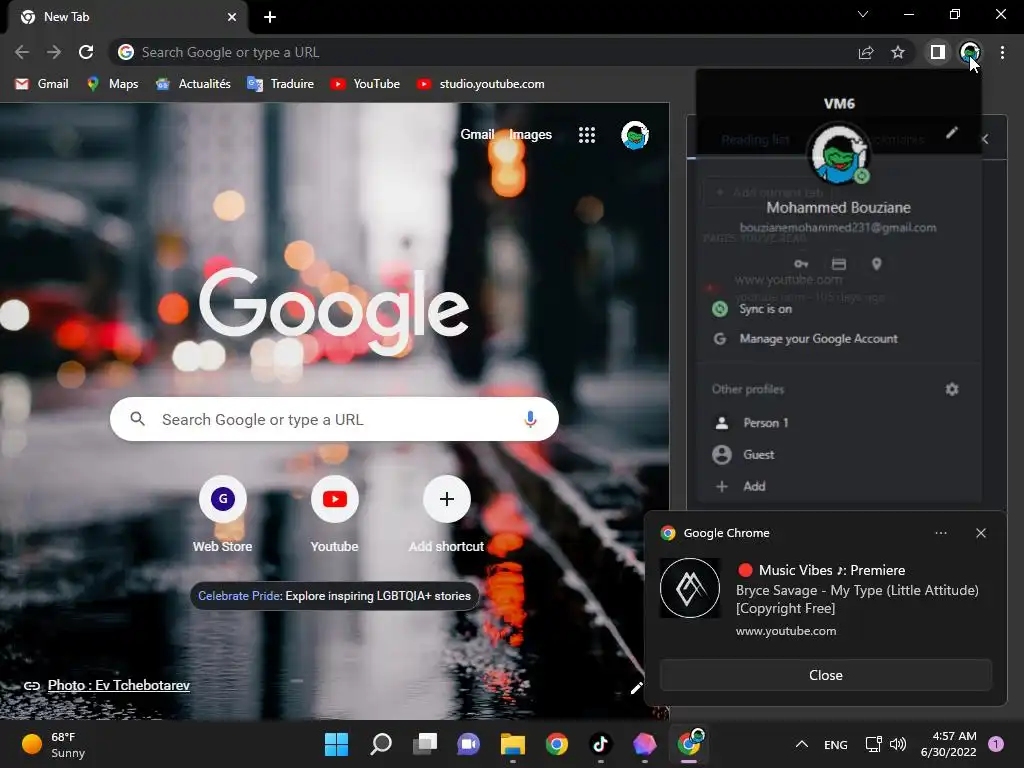The image size is (1024, 768).
Task: Show hidden tray icons chevron
Action: pyautogui.click(x=802, y=744)
